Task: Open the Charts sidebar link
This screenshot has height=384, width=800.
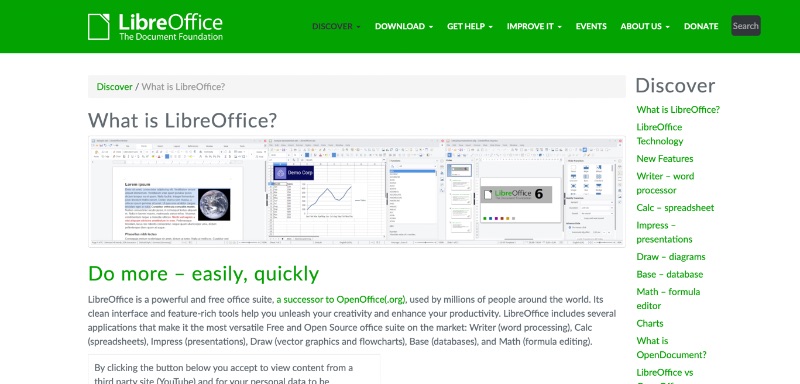Action: [650, 323]
